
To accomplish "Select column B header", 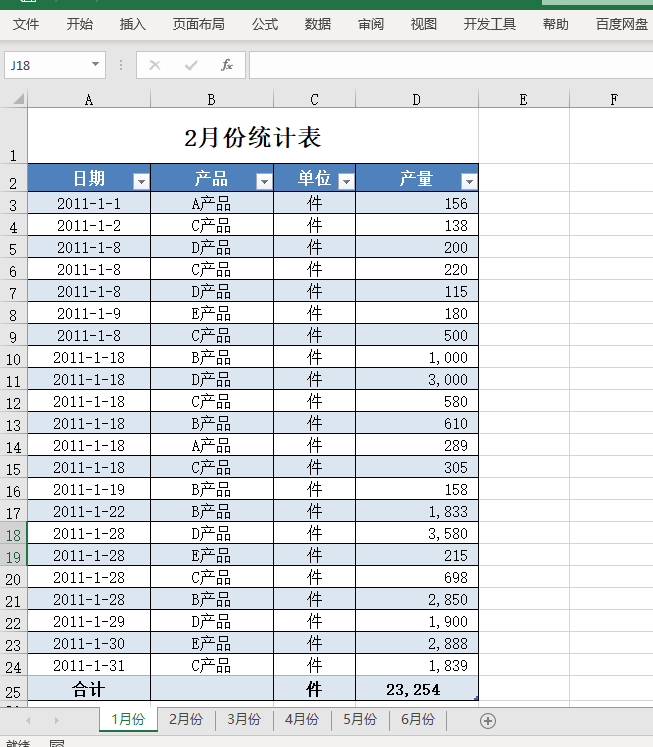I will coord(212,99).
